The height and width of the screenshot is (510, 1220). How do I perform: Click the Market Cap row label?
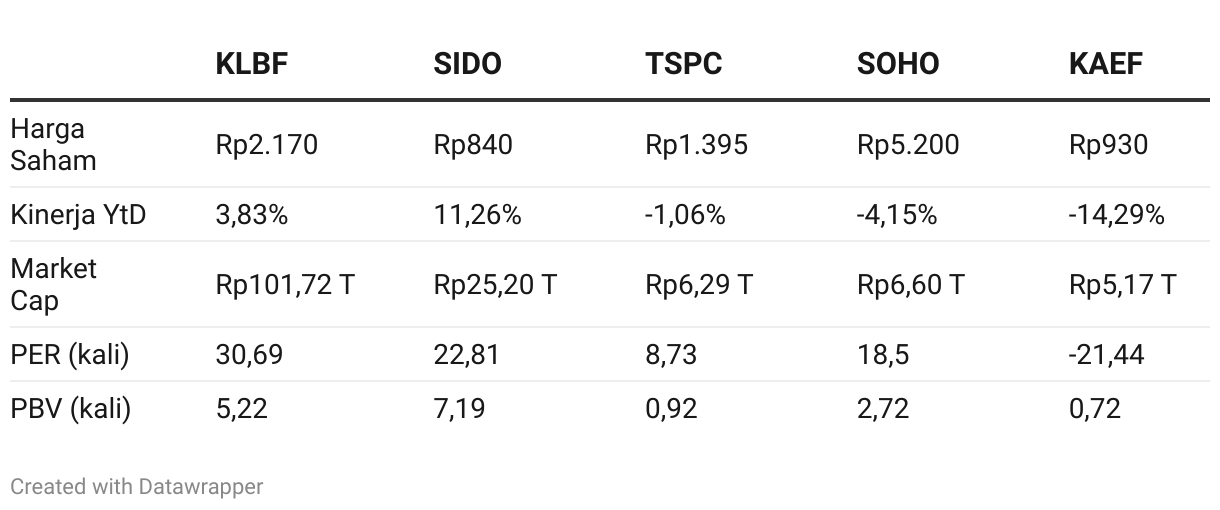(x=54, y=284)
